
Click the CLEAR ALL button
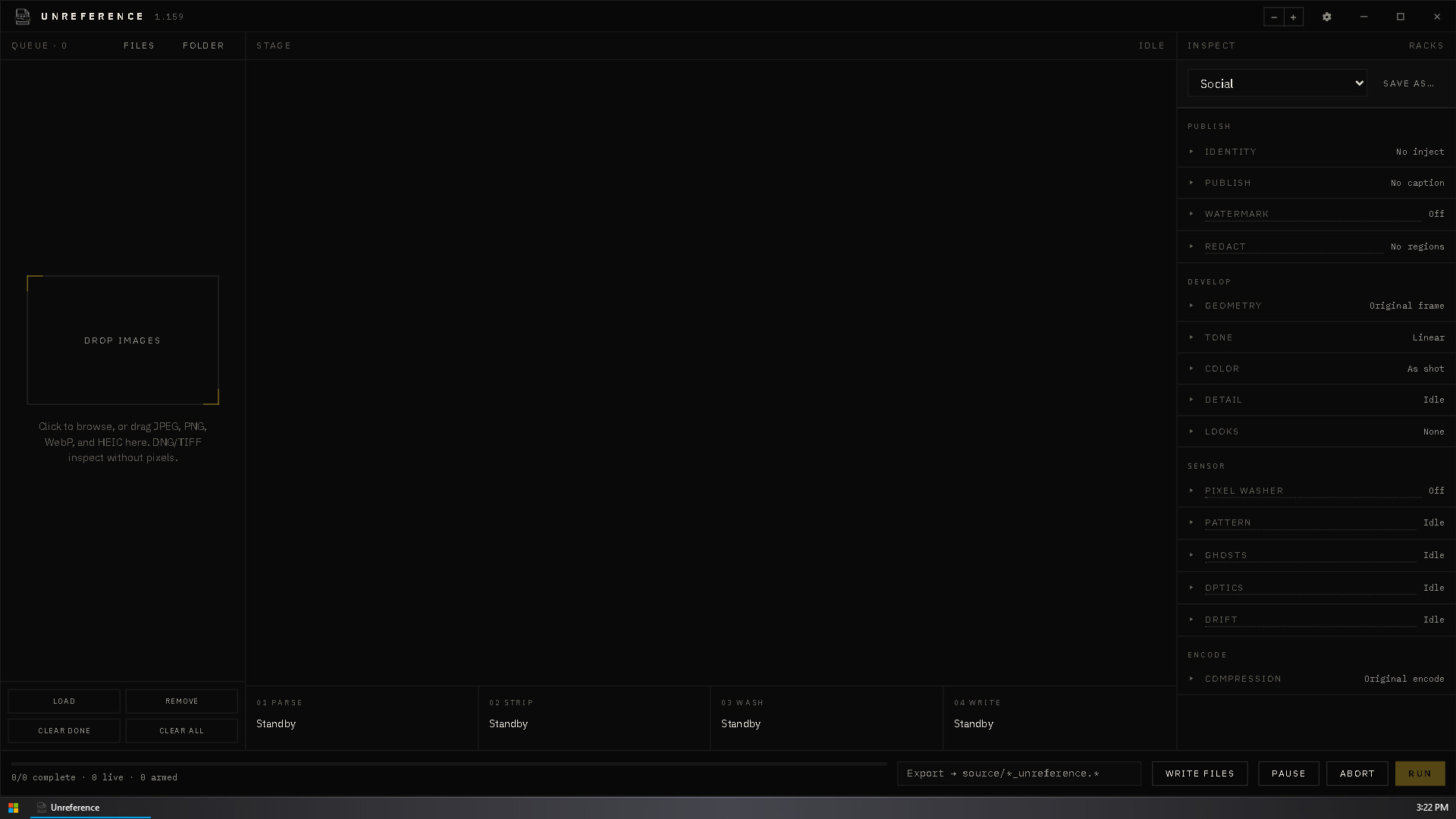pos(182,731)
